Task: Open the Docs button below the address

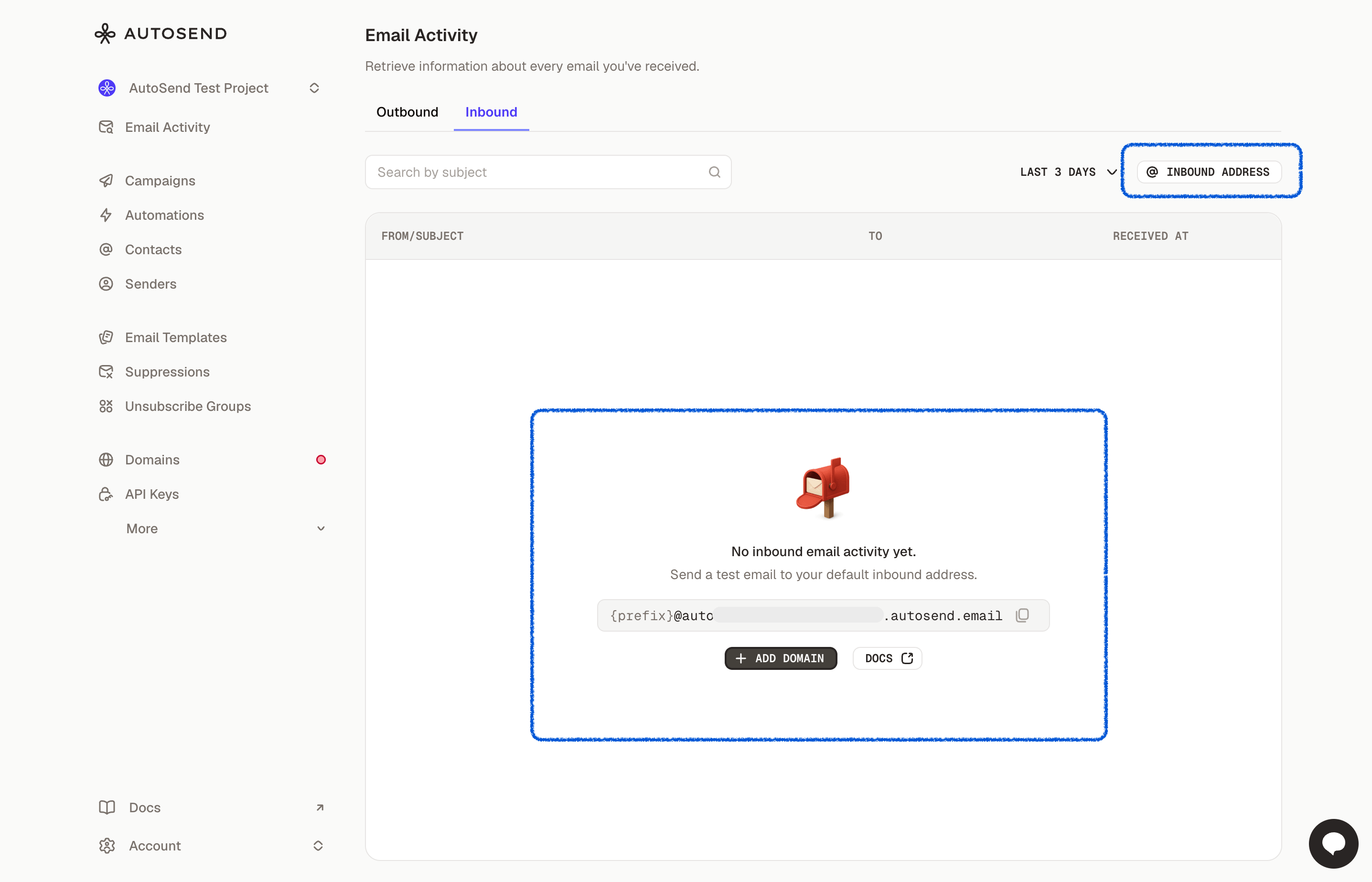Action: (x=887, y=658)
